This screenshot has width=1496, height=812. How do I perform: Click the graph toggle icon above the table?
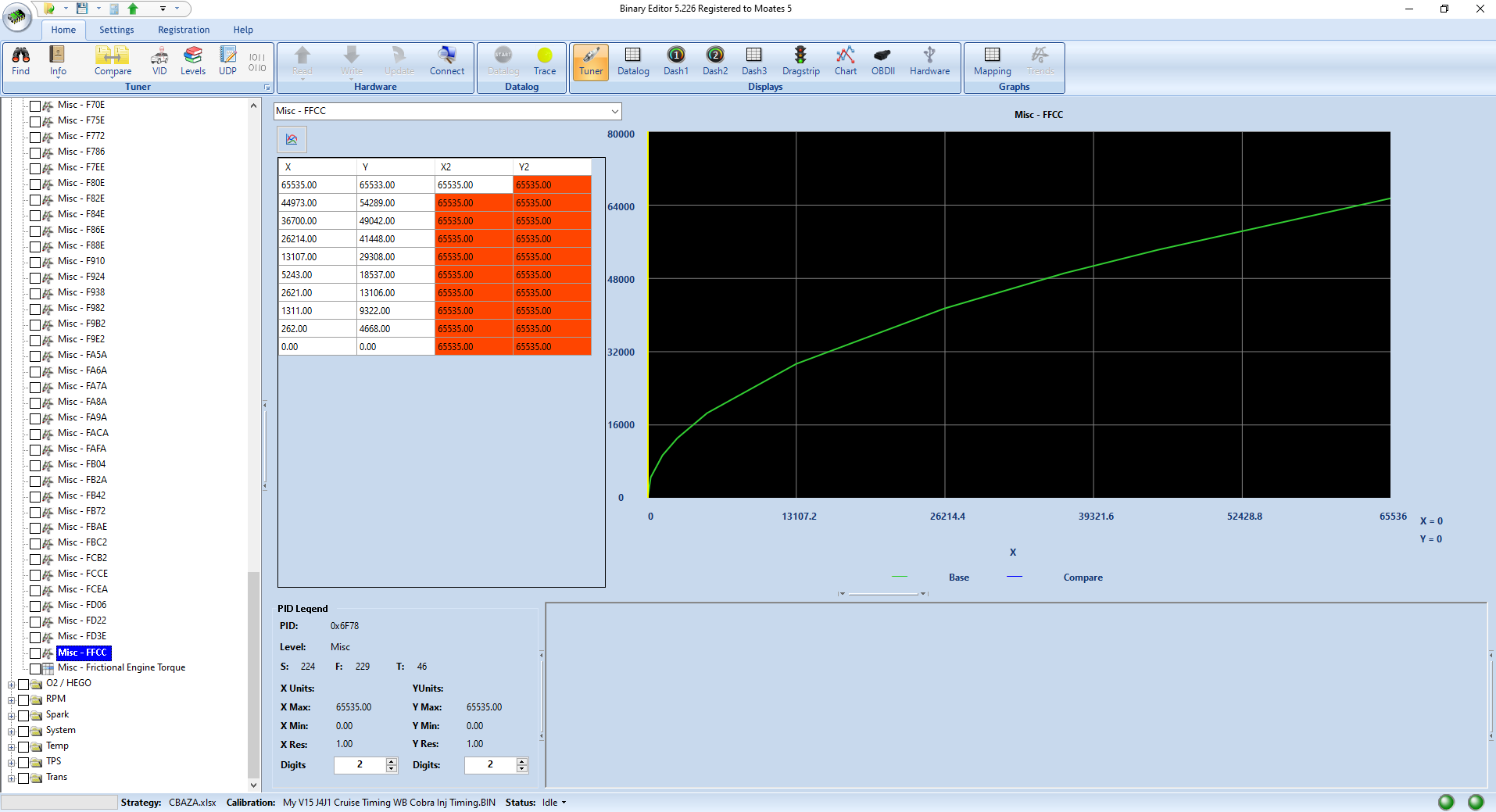(292, 139)
